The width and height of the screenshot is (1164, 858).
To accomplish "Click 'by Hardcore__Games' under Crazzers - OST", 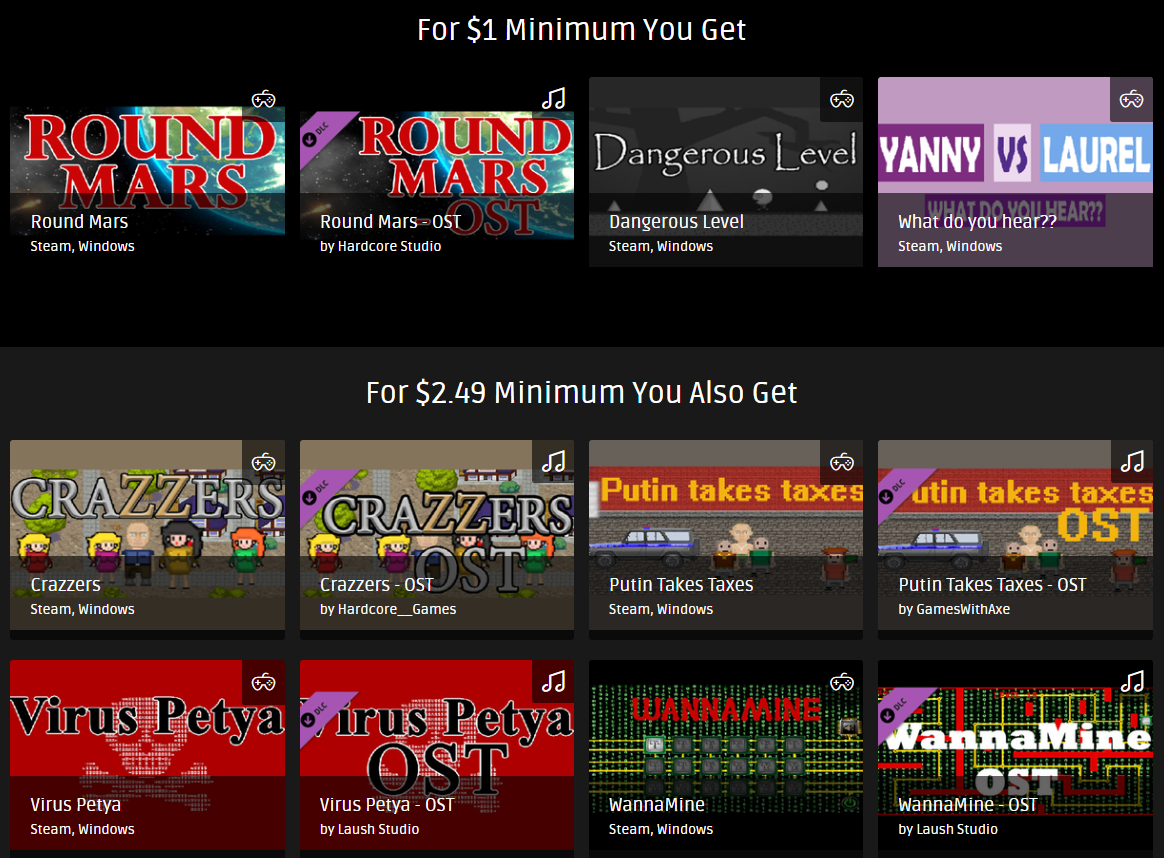I will [388, 609].
